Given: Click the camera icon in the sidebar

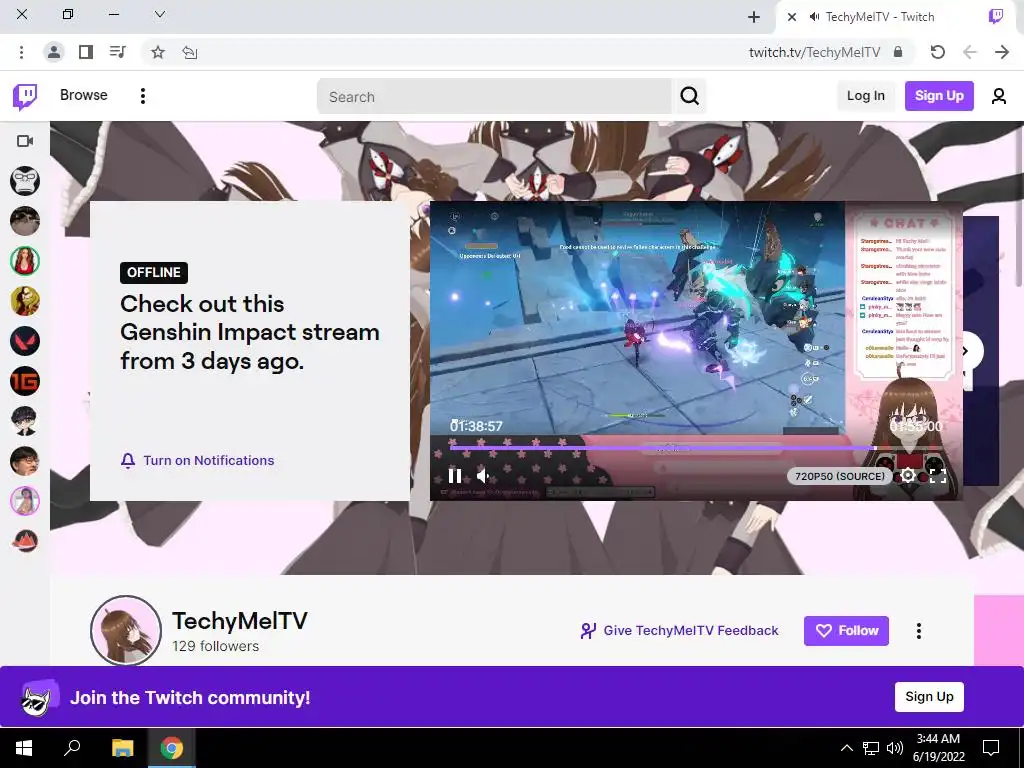Looking at the screenshot, I should pos(25,141).
